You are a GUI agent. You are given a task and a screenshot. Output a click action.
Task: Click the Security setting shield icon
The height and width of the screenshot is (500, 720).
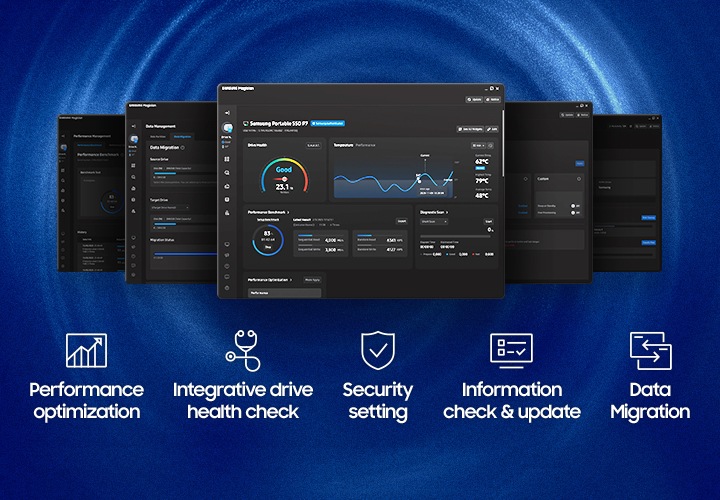click(377, 350)
